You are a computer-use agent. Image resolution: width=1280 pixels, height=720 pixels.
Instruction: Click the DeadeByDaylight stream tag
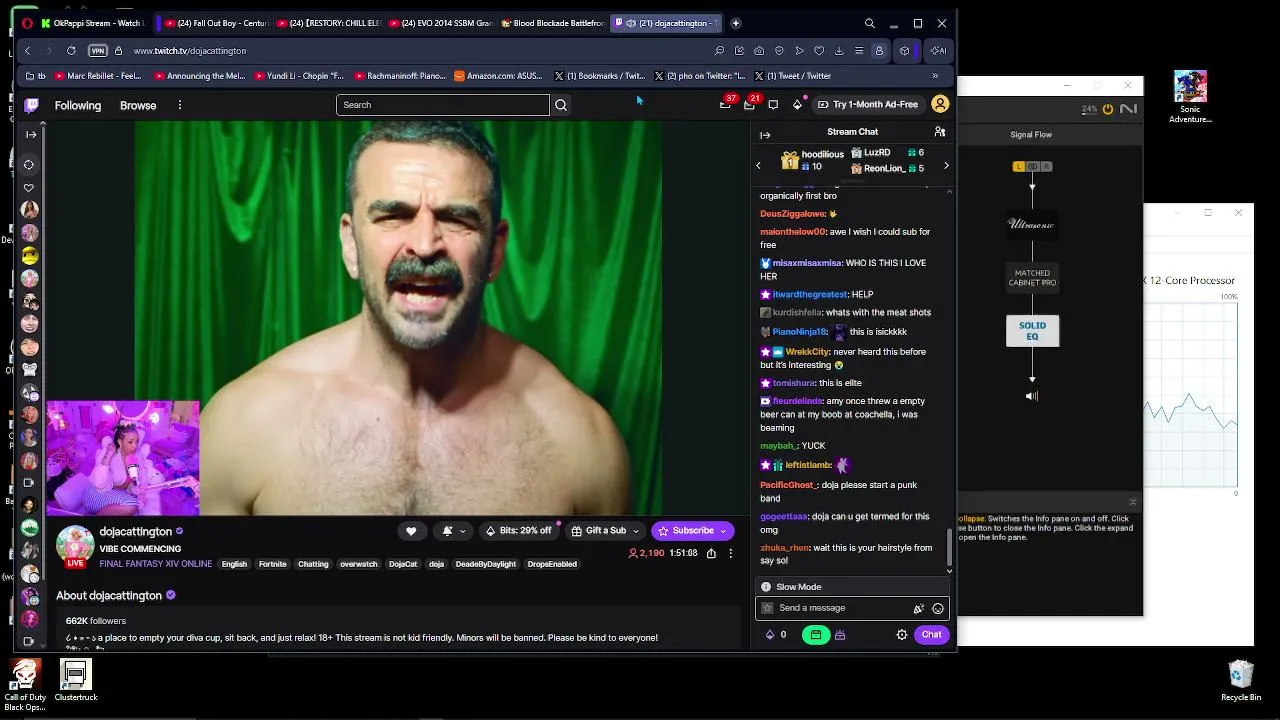click(486, 564)
